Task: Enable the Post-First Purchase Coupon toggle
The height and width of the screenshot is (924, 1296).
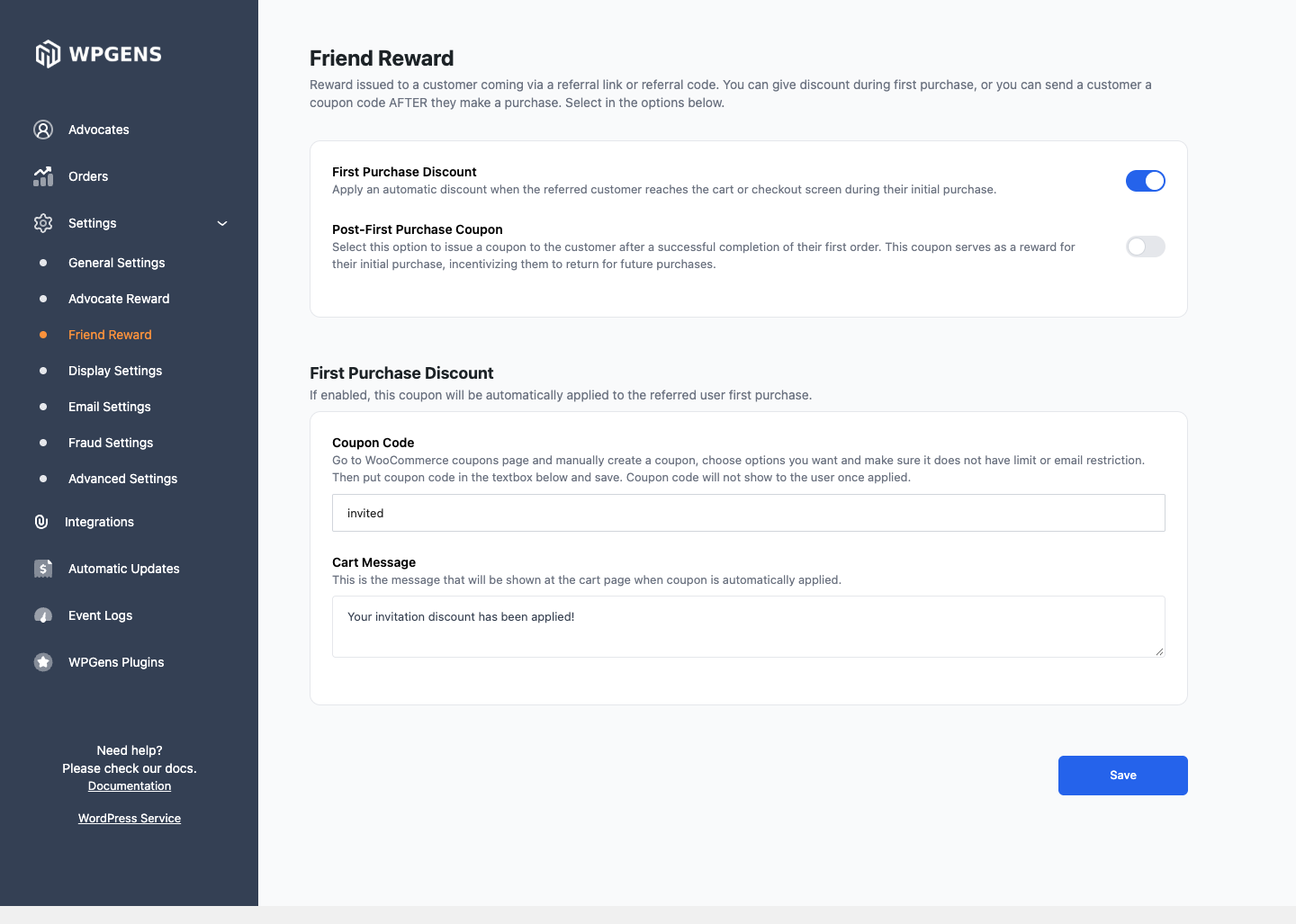Action: click(1146, 247)
